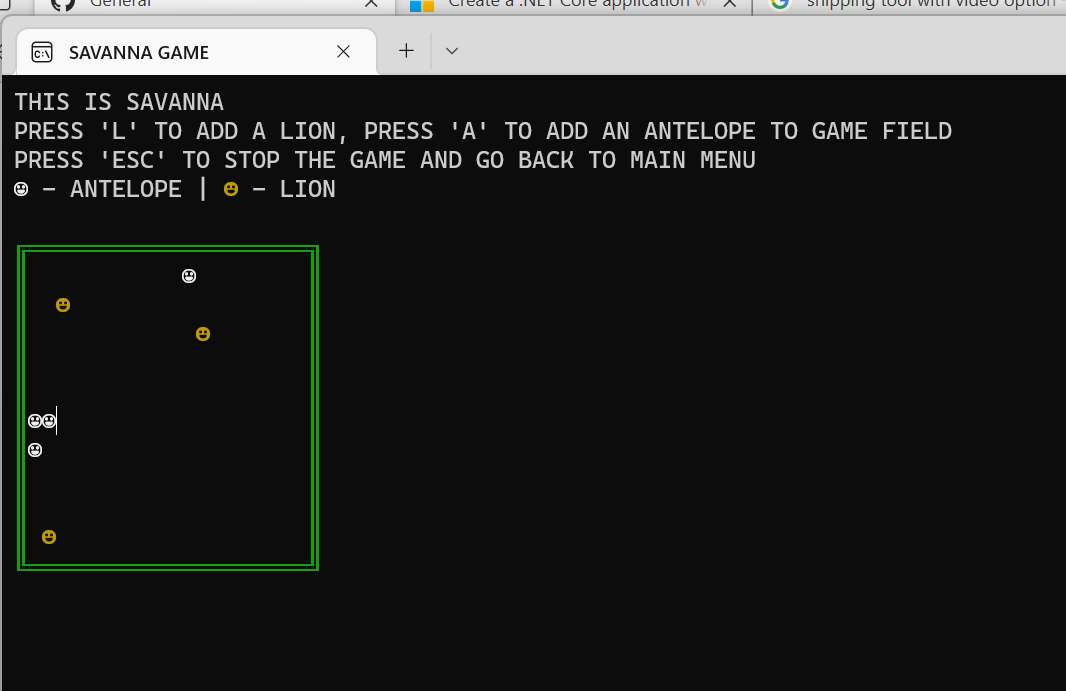The width and height of the screenshot is (1066, 691).
Task: Open the terminal tab dropdown chevron
Action: point(451,50)
